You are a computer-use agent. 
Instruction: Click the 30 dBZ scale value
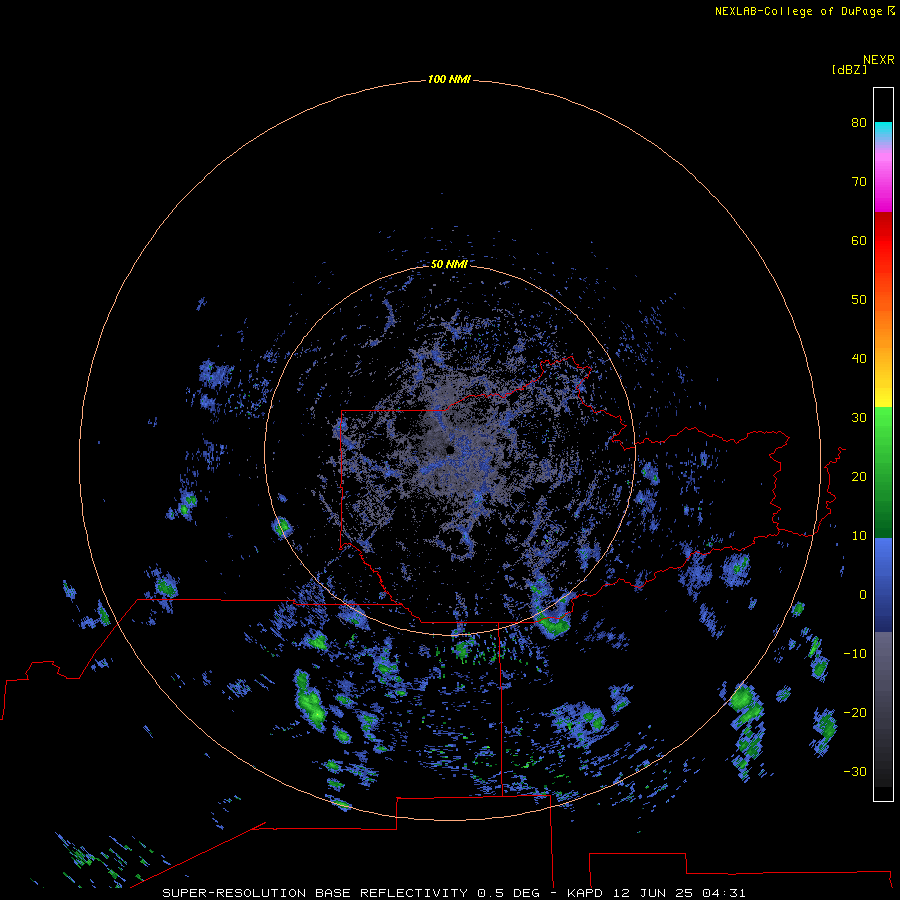859,417
